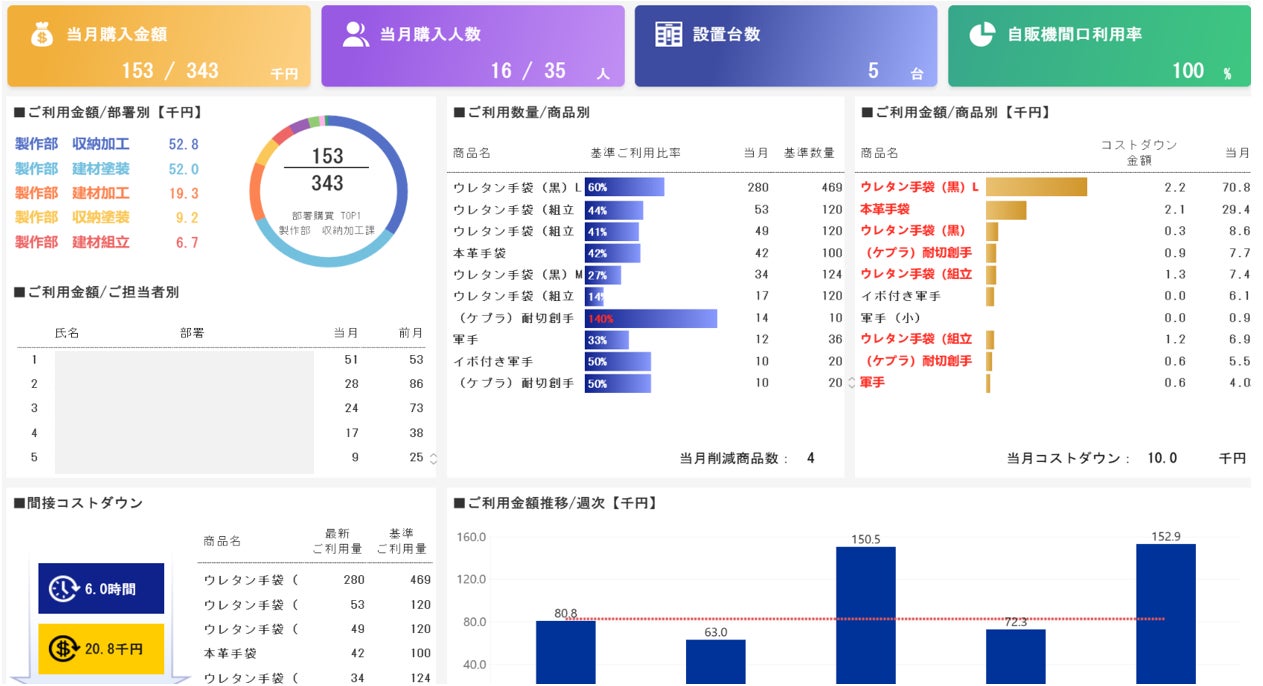
Task: Click the money bag icon on 当月購入金額 card
Action: 41,34
